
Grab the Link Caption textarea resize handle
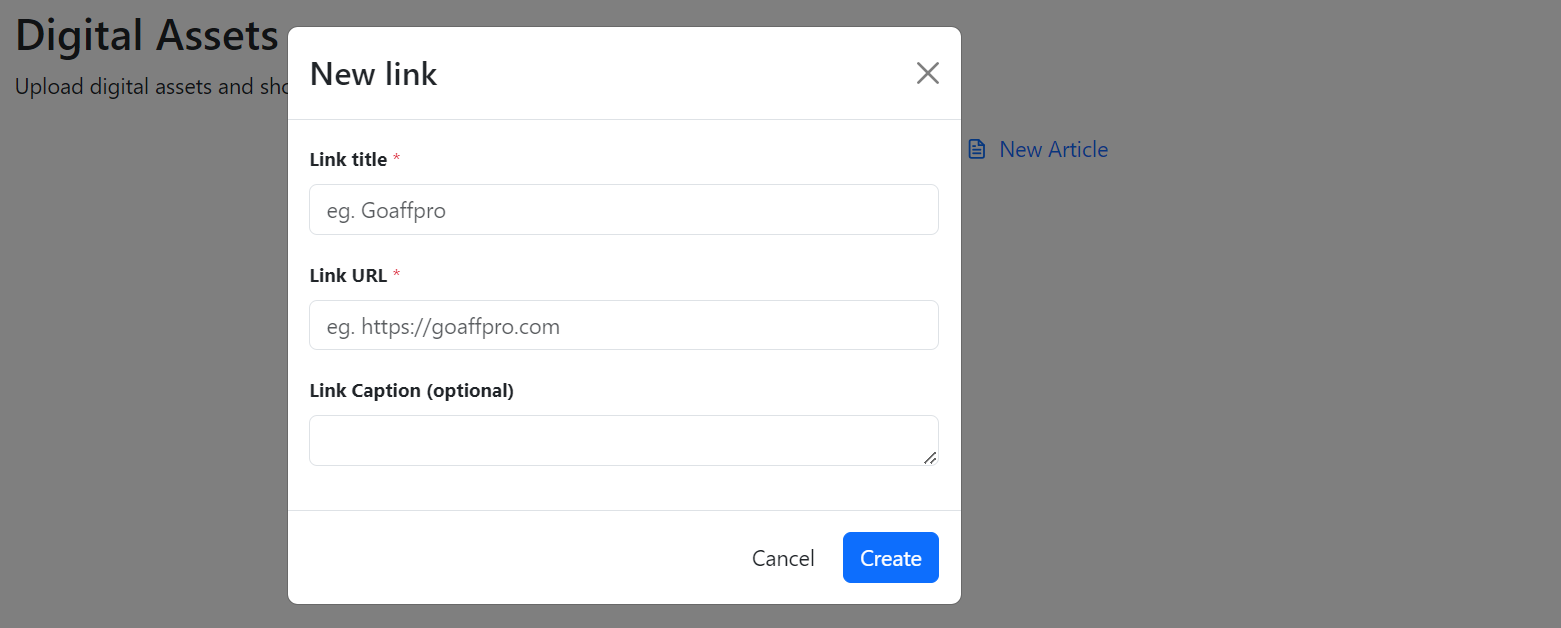tap(930, 457)
